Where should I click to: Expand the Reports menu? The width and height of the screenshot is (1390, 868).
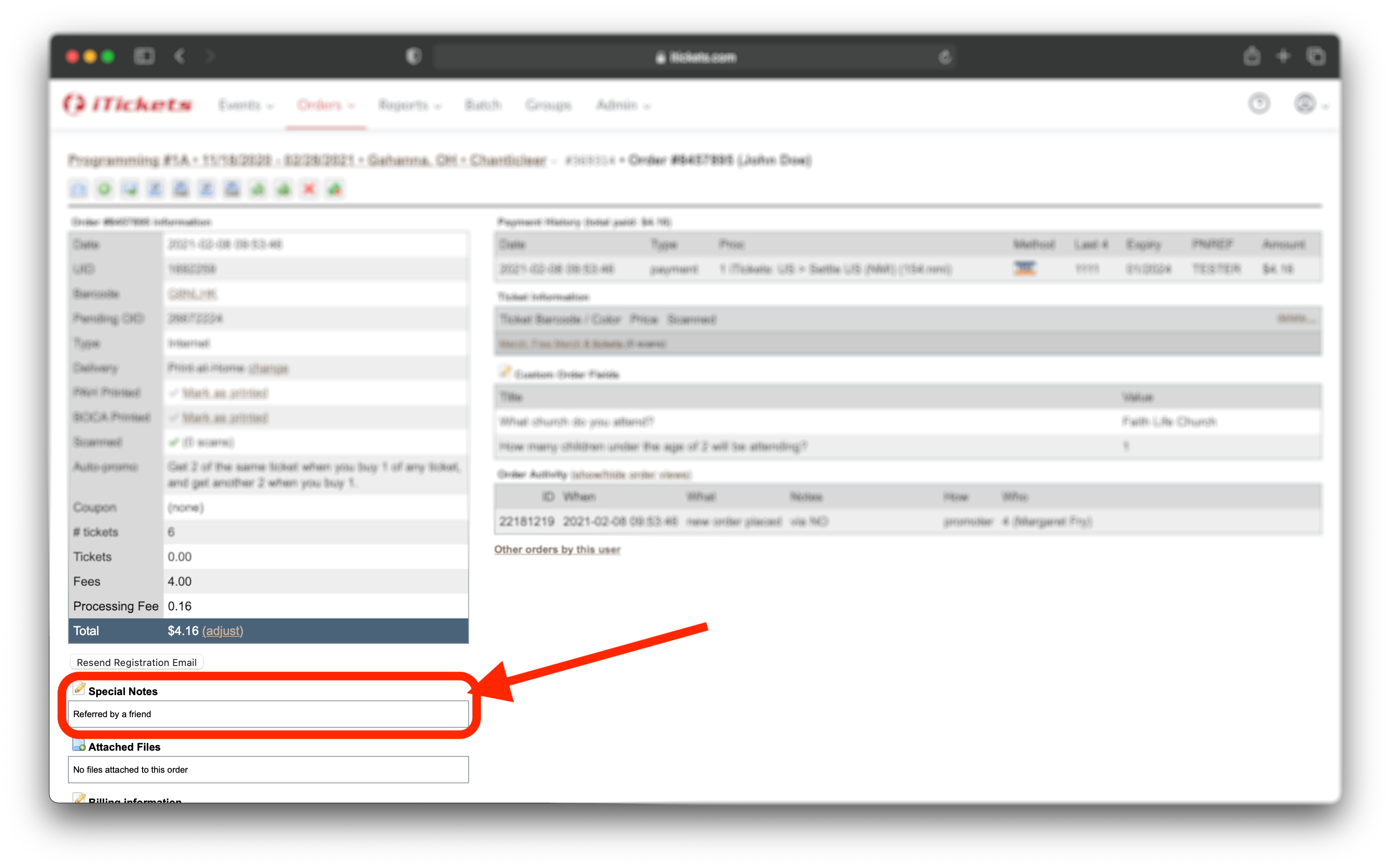pos(409,105)
